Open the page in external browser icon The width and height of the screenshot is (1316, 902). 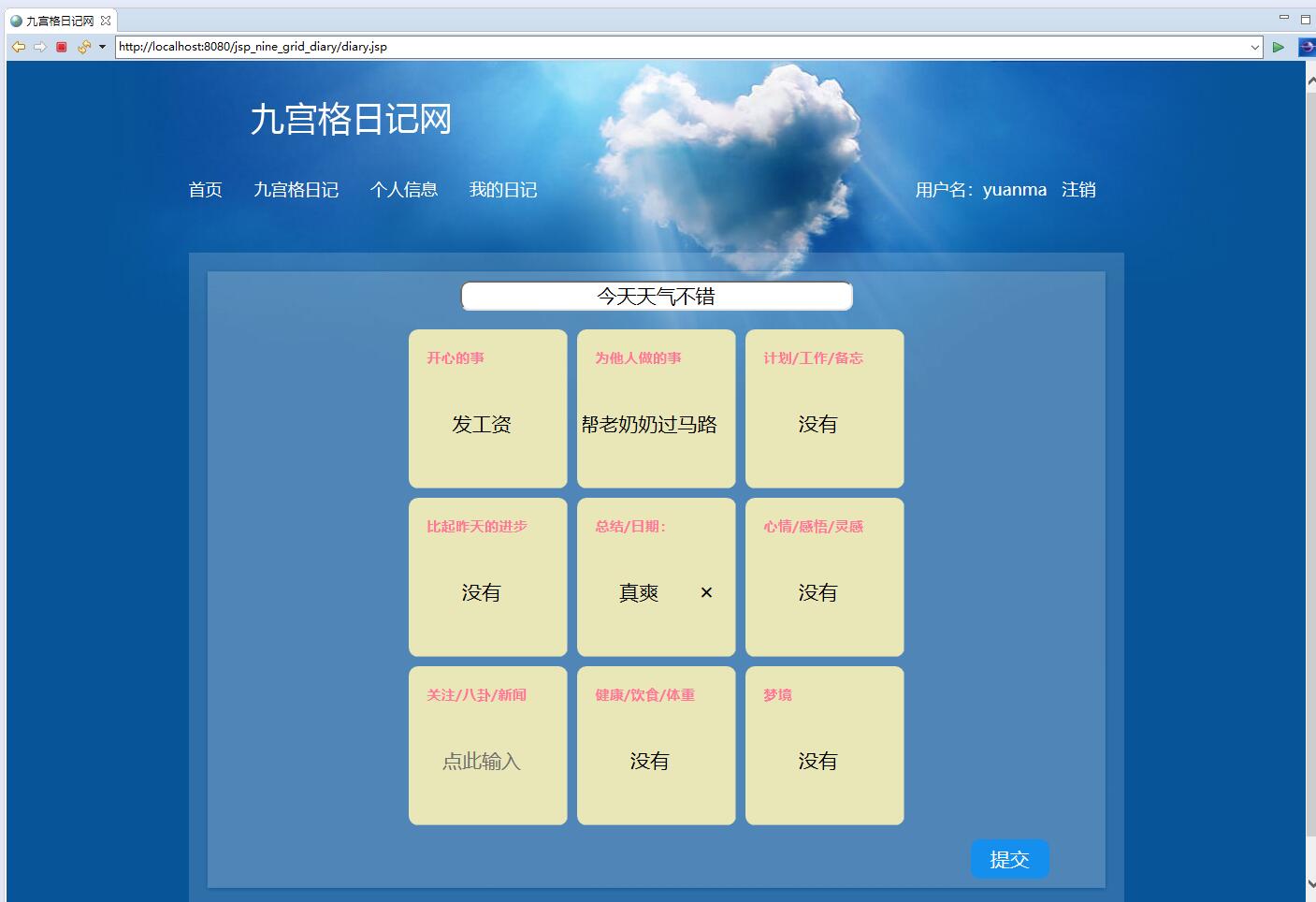[1306, 47]
